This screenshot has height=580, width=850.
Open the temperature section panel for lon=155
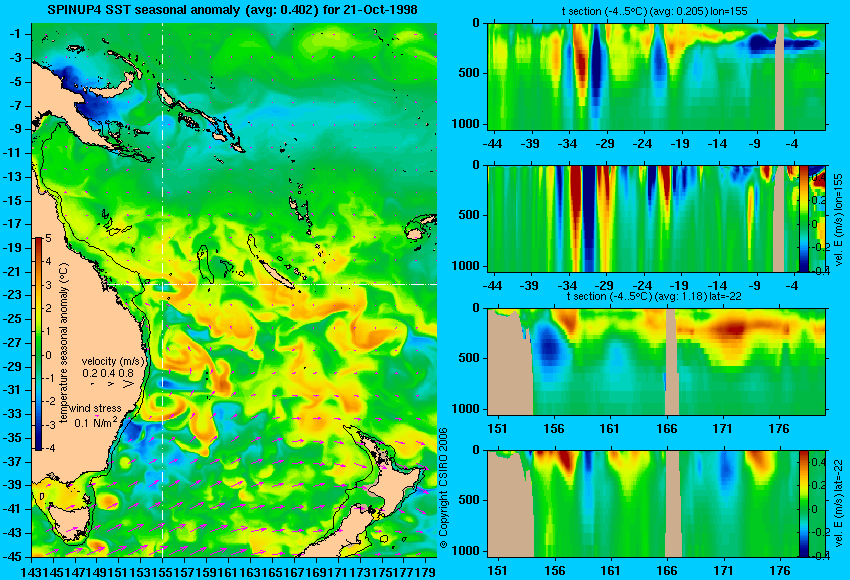657,76
